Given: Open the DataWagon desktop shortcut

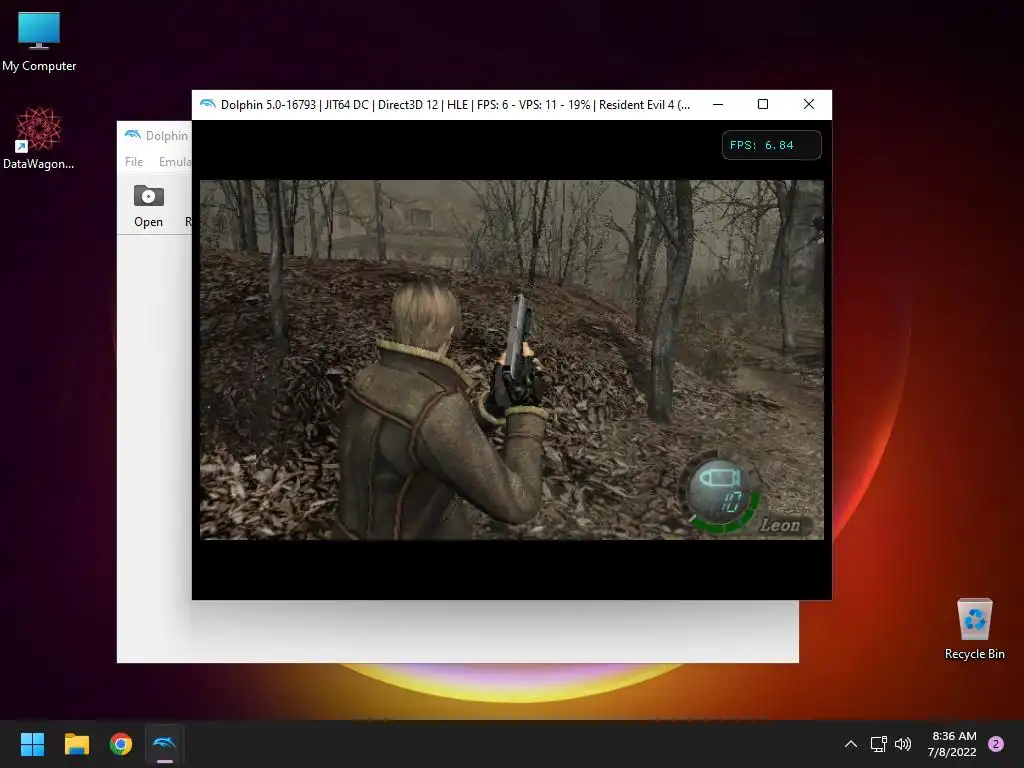Looking at the screenshot, I should click(x=39, y=138).
